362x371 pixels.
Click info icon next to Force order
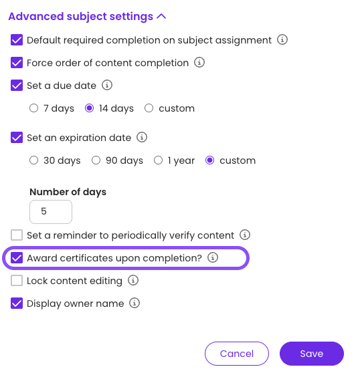(x=199, y=62)
